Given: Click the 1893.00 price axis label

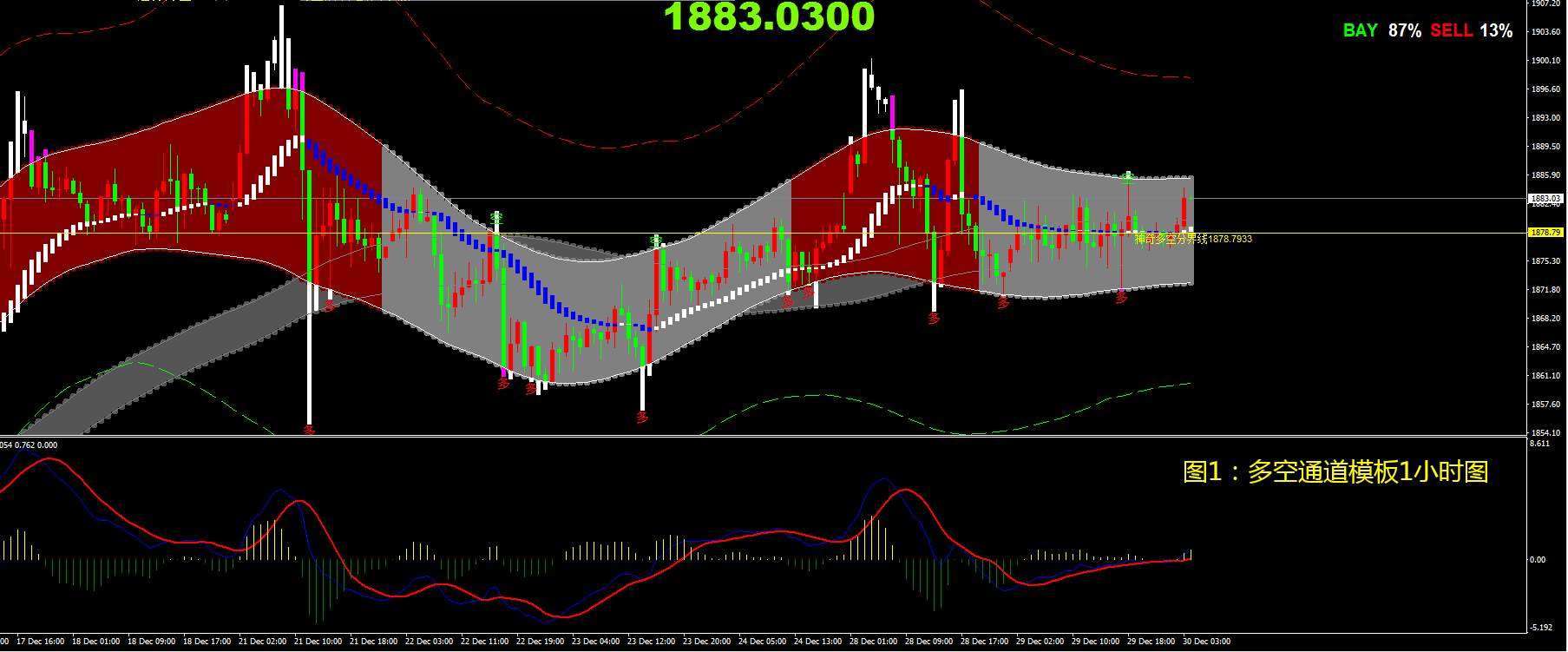Looking at the screenshot, I should click(1546, 118).
